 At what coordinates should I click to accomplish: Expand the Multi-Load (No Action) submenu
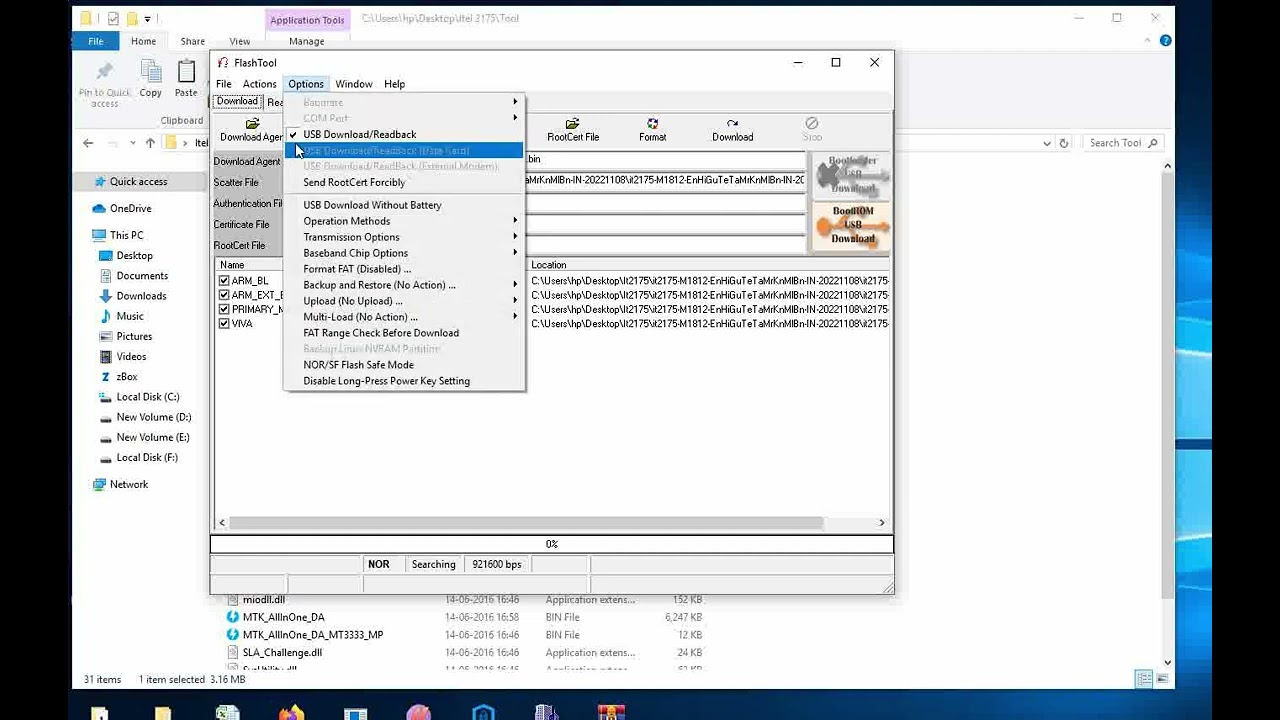[x=404, y=317]
